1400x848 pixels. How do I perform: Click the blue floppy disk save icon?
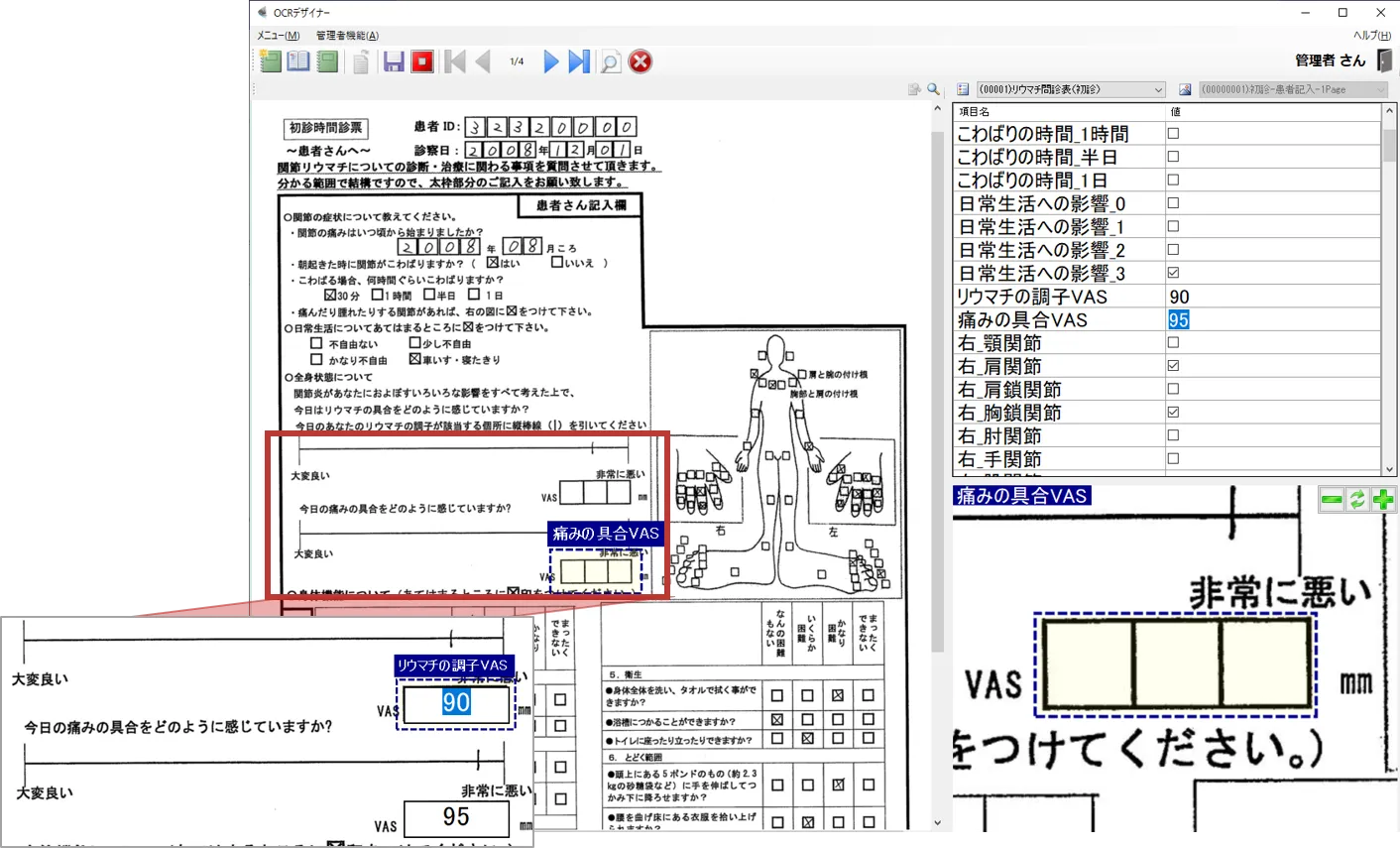pyautogui.click(x=394, y=62)
